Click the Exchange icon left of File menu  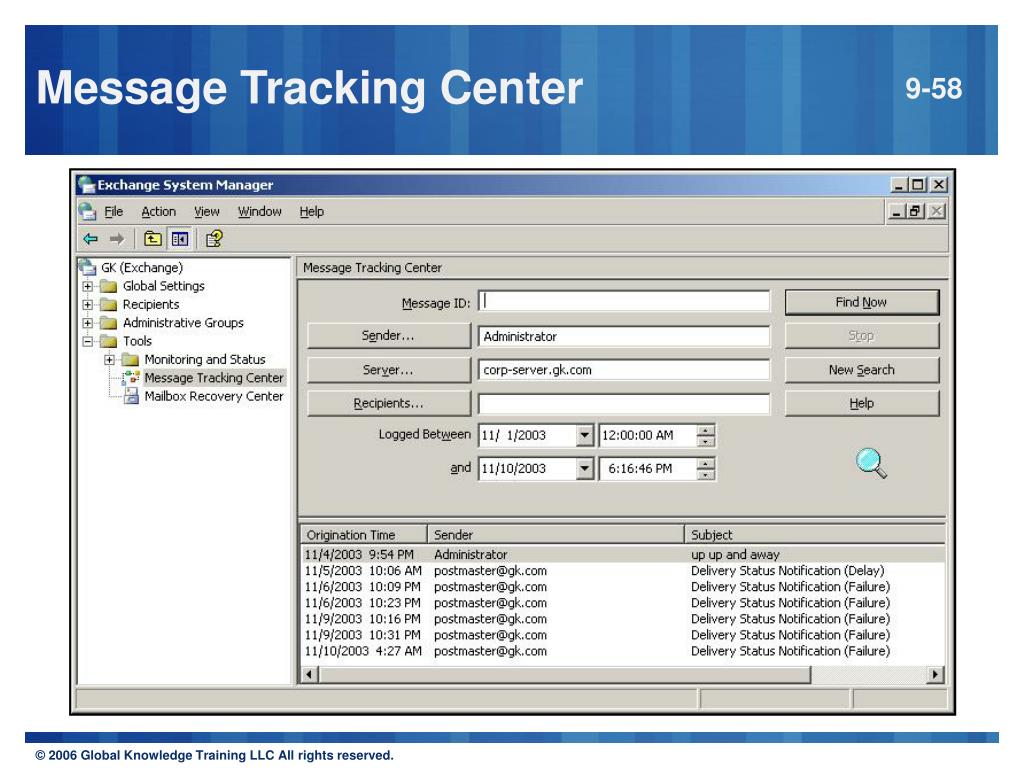[88, 212]
